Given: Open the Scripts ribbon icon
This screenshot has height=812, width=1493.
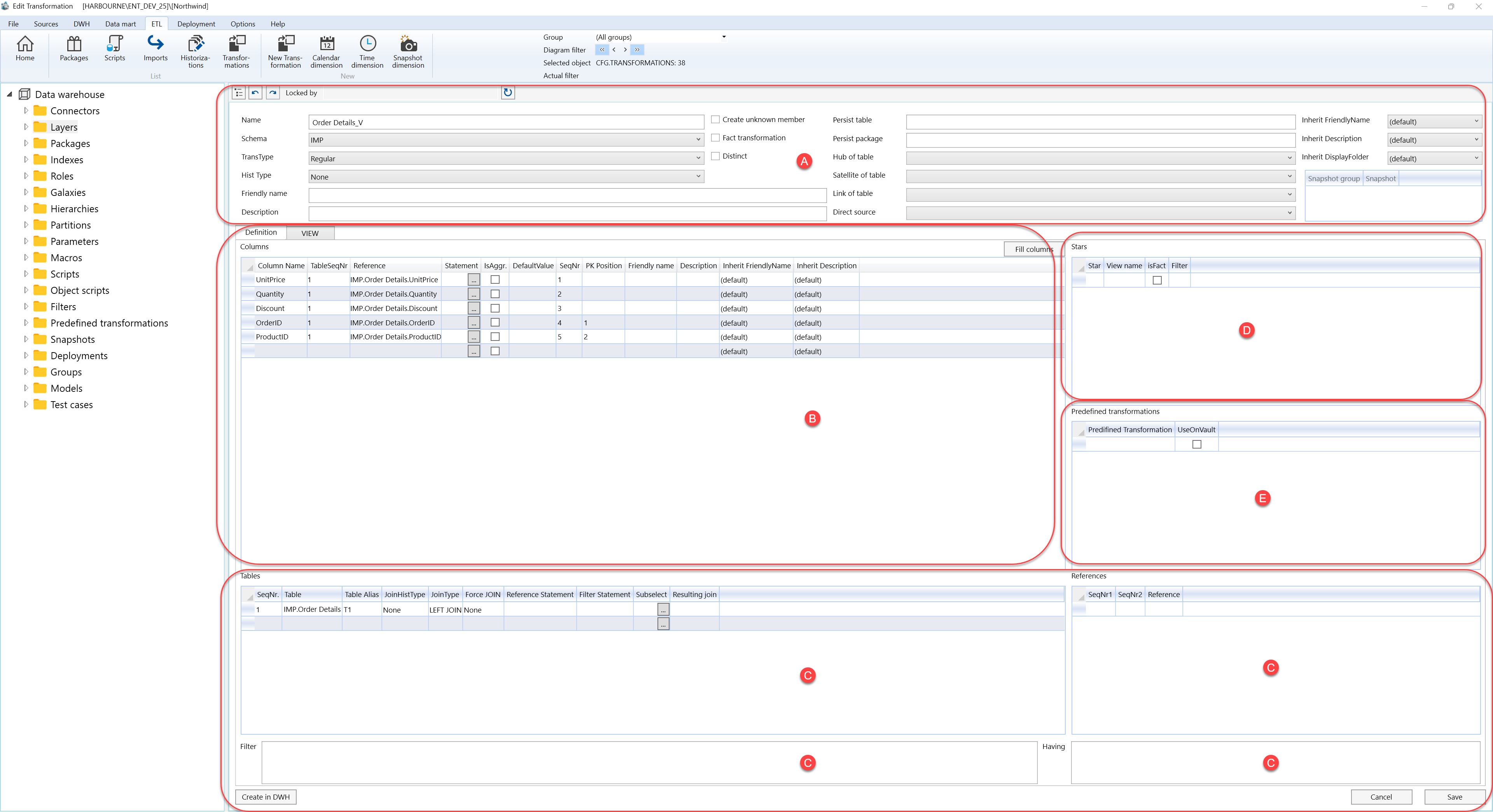Looking at the screenshot, I should pyautogui.click(x=115, y=48).
